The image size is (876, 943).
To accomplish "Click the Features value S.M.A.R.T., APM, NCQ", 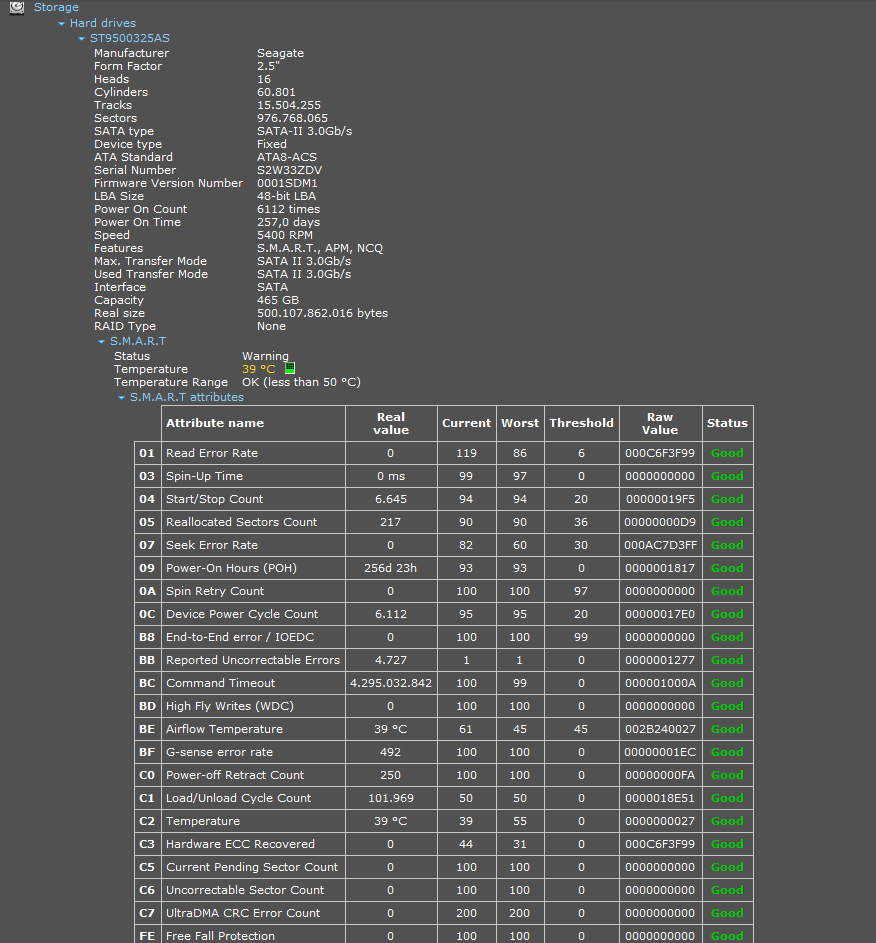I will (x=320, y=248).
